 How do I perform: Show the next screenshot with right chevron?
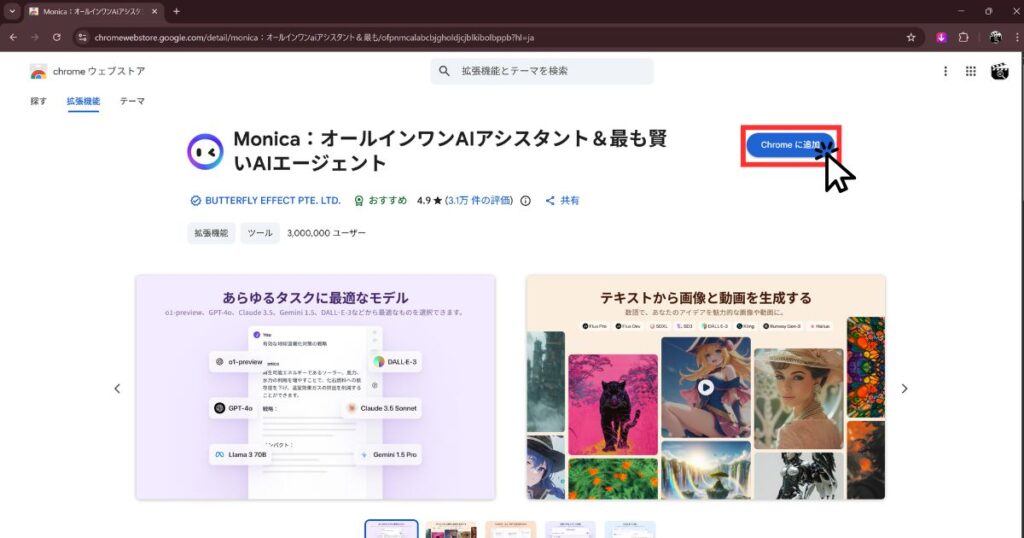click(904, 388)
